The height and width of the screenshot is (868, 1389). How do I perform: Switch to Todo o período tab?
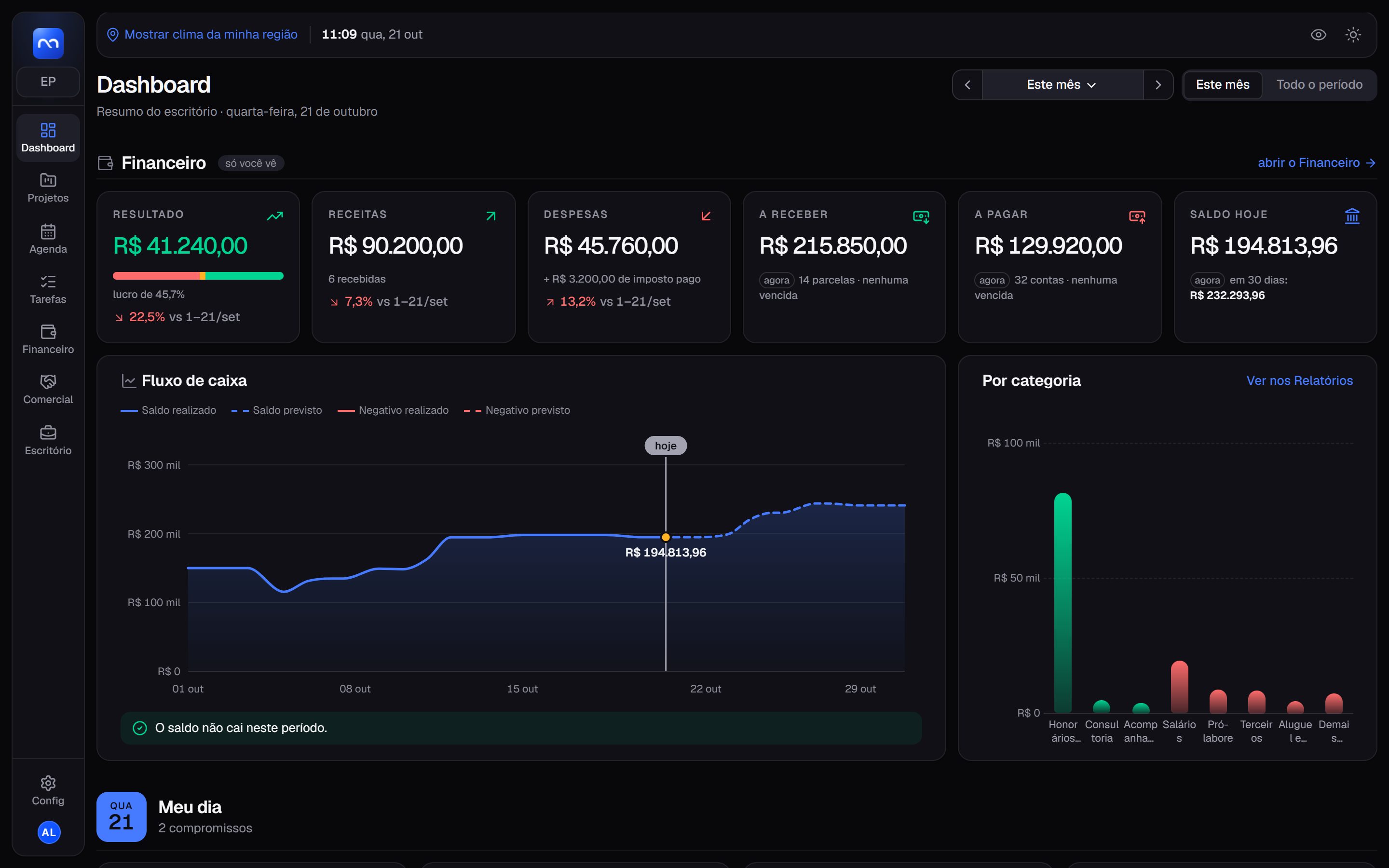tap(1319, 85)
